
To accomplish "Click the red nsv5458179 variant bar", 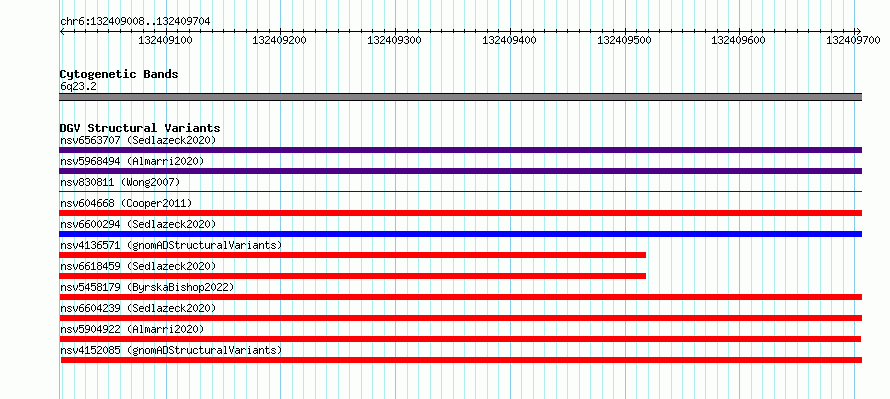I will (x=460, y=297).
